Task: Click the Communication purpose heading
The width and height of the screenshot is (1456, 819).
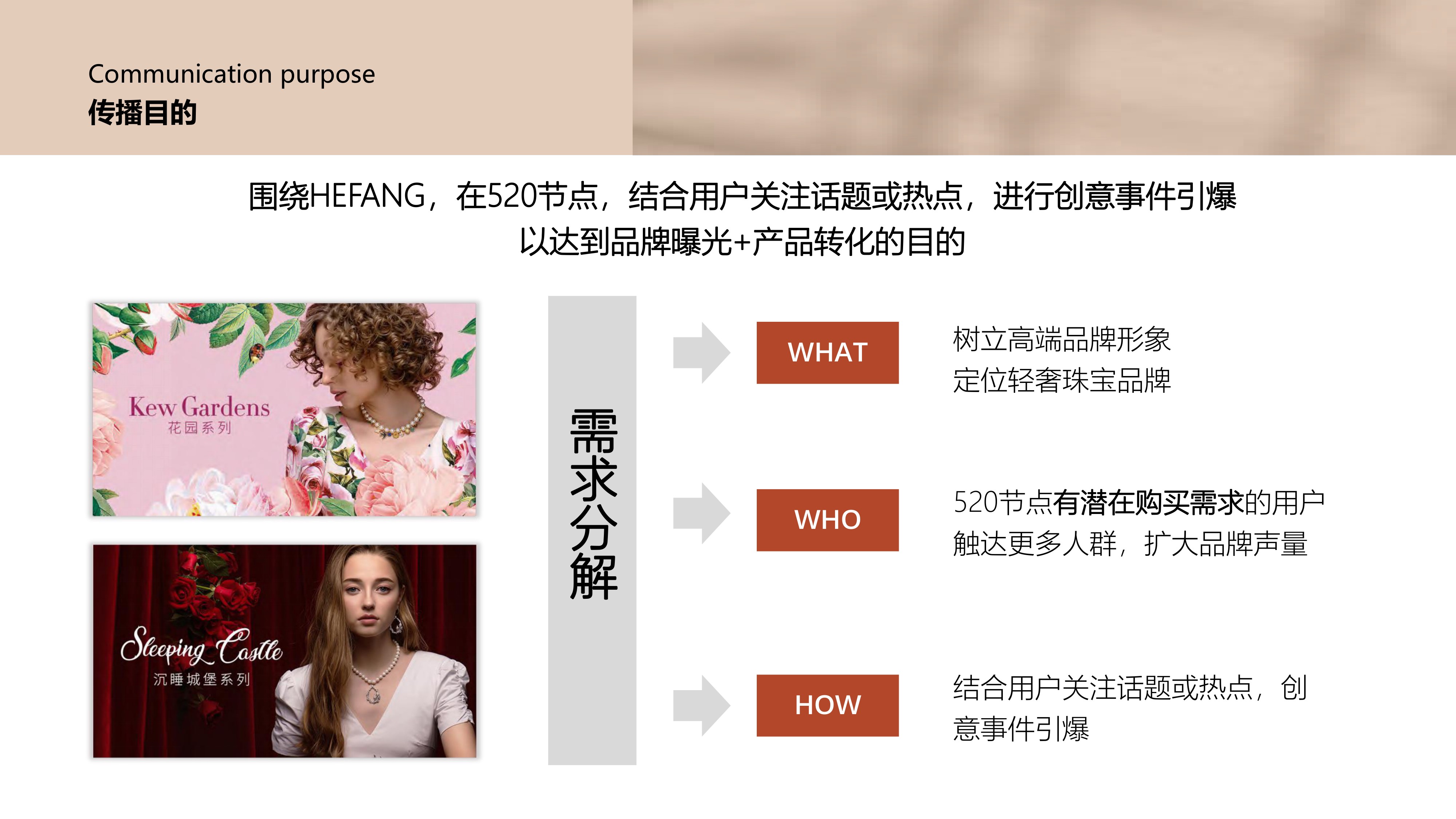Action: click(x=231, y=74)
